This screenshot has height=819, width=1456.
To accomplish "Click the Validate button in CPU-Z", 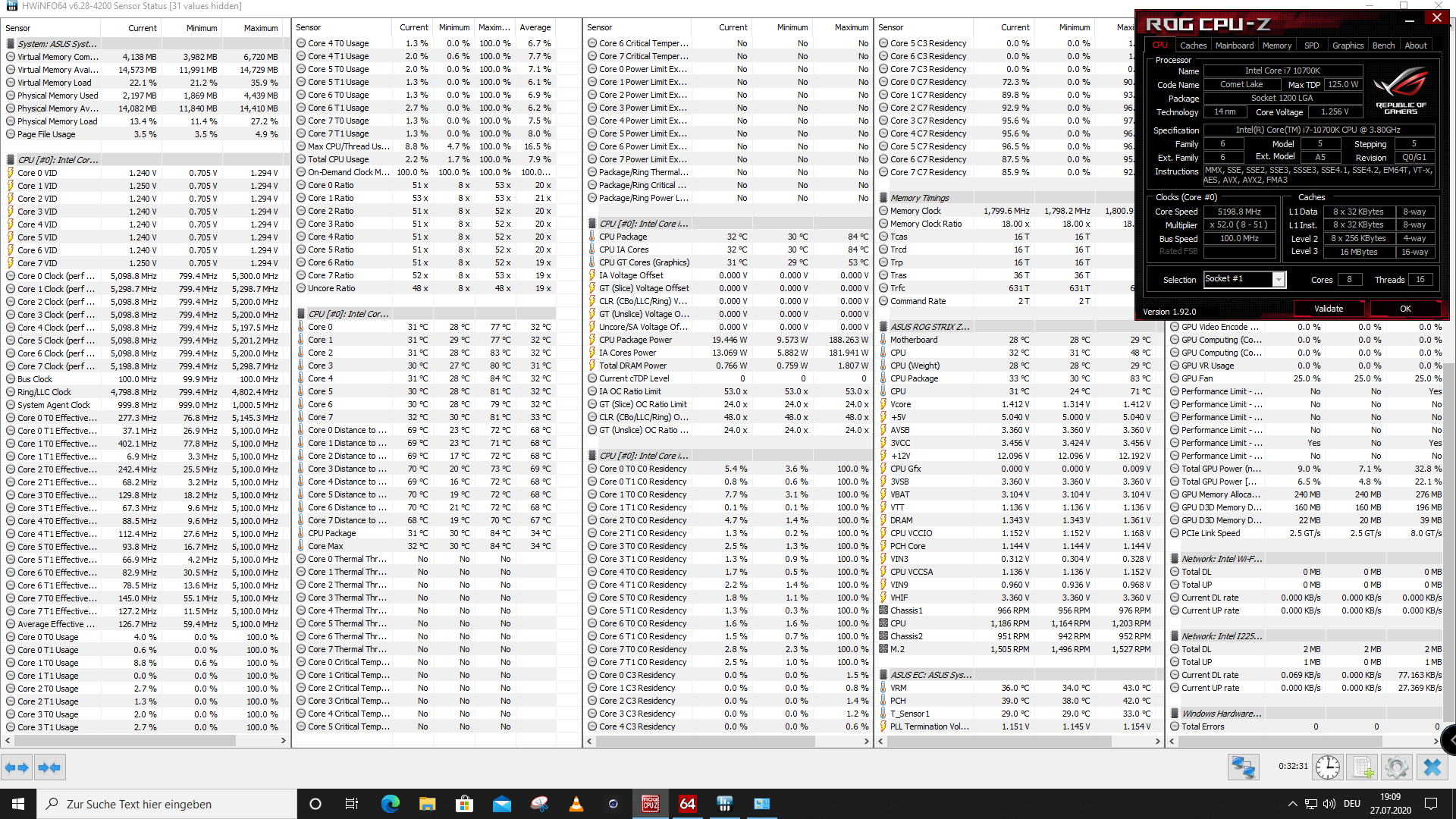I will click(1329, 309).
